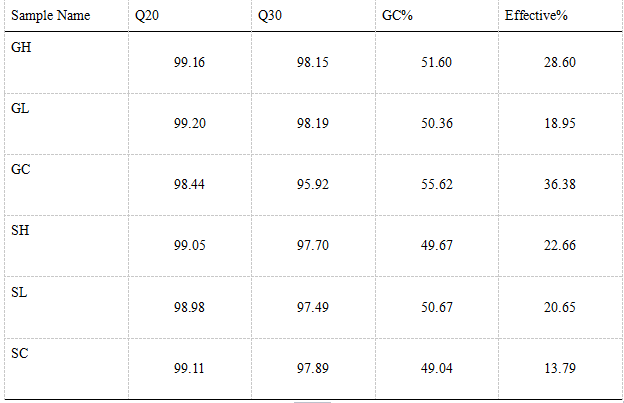
Task: Select the SL sample name cell
Action: [19, 292]
